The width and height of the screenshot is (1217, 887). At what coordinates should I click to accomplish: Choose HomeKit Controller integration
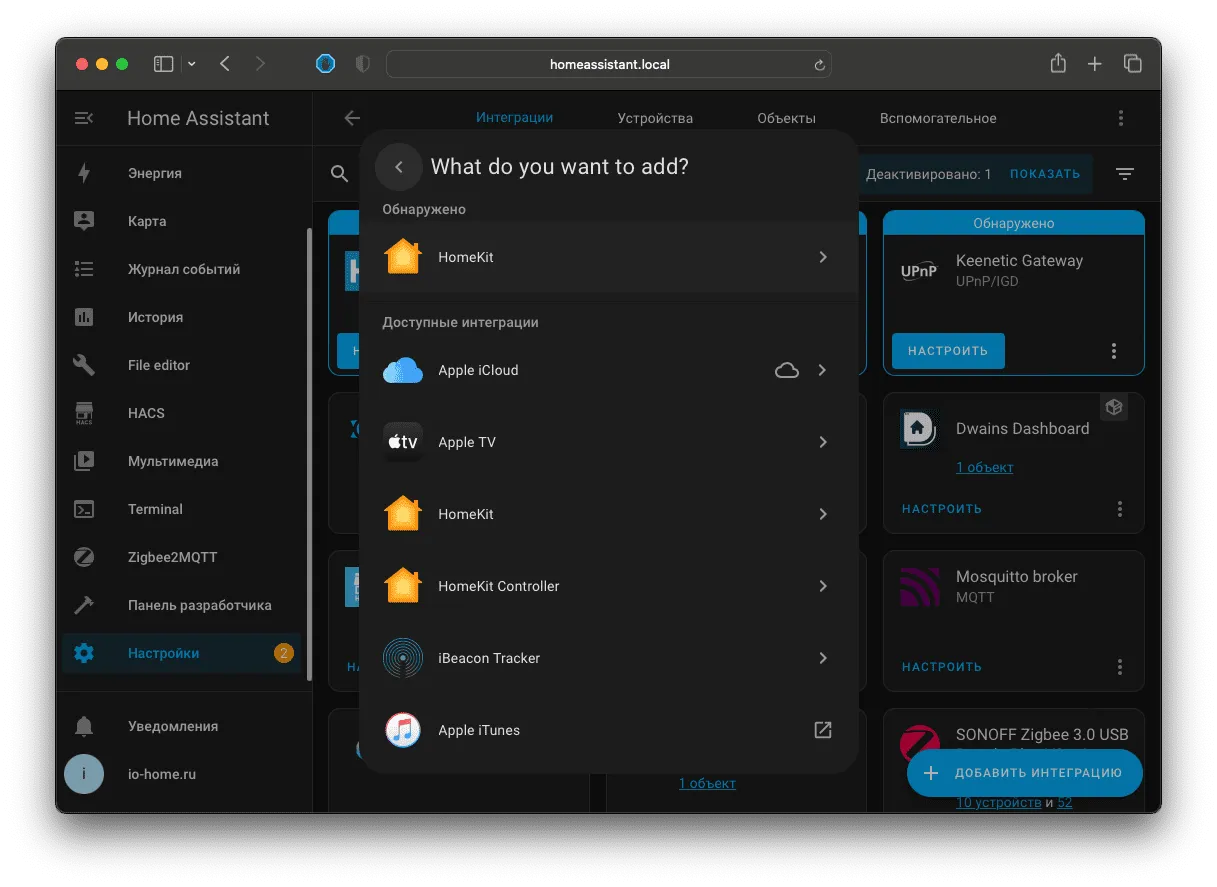pyautogui.click(x=608, y=586)
